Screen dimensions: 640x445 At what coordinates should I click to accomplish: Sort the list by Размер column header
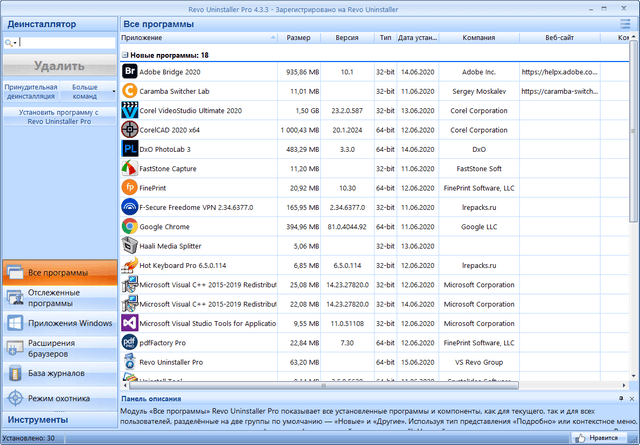(x=298, y=38)
